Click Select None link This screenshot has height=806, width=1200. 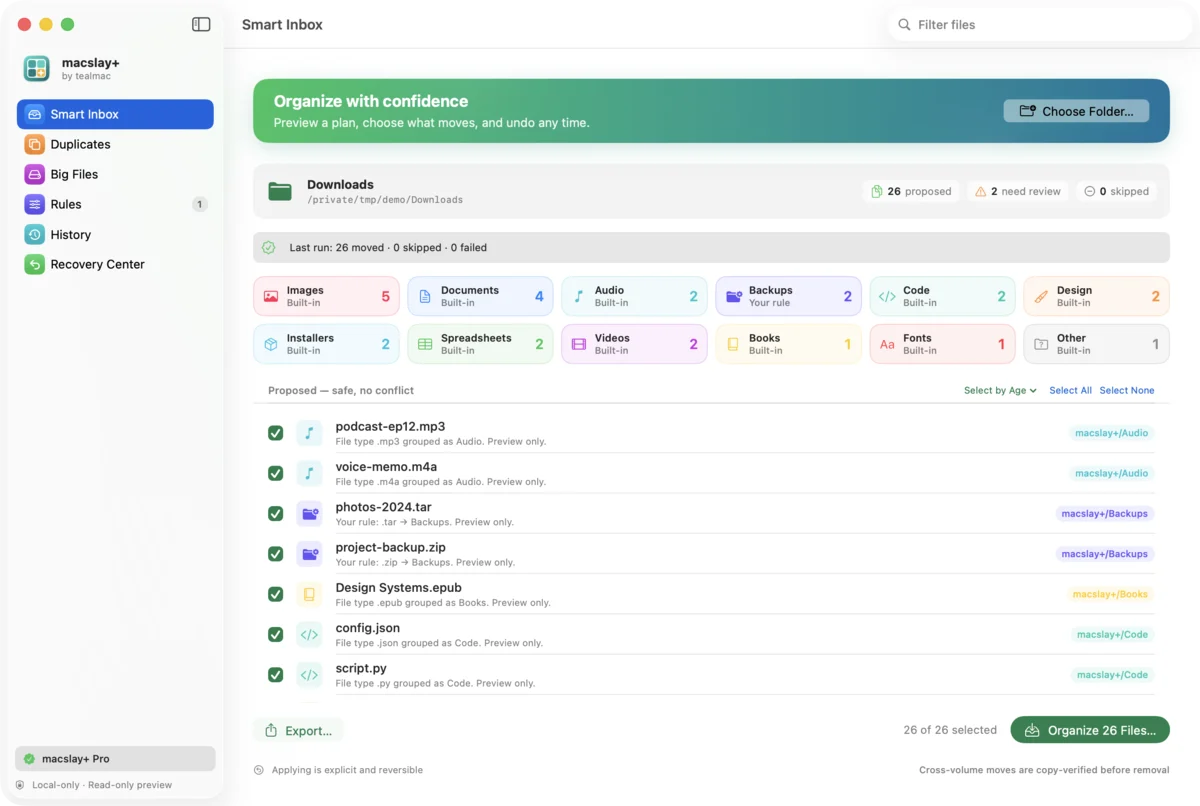point(1127,390)
